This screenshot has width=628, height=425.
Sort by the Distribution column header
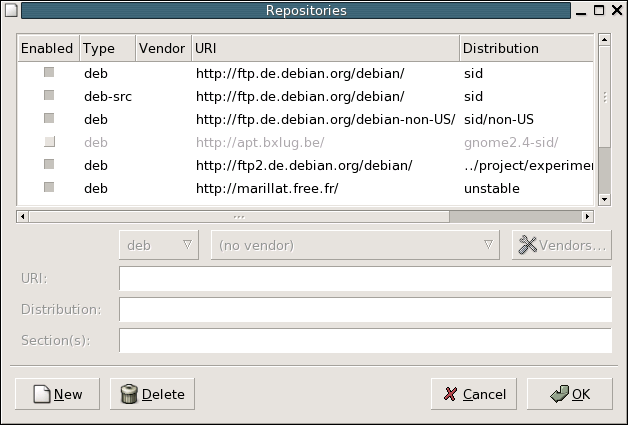point(526,48)
